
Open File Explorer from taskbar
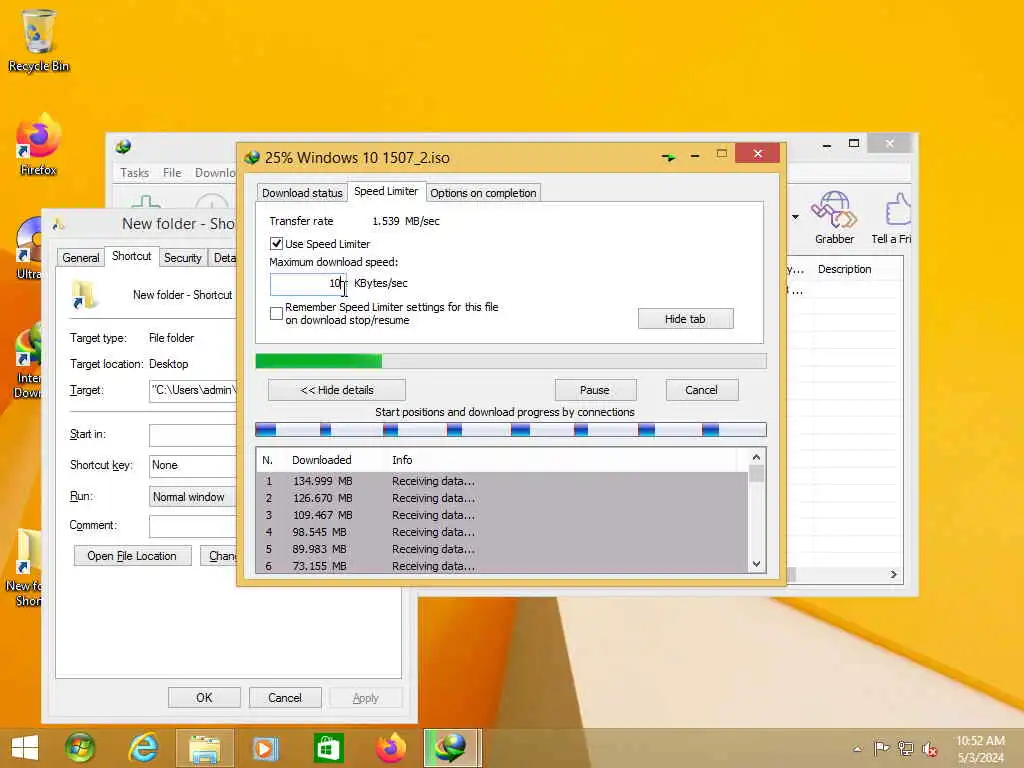pos(205,748)
